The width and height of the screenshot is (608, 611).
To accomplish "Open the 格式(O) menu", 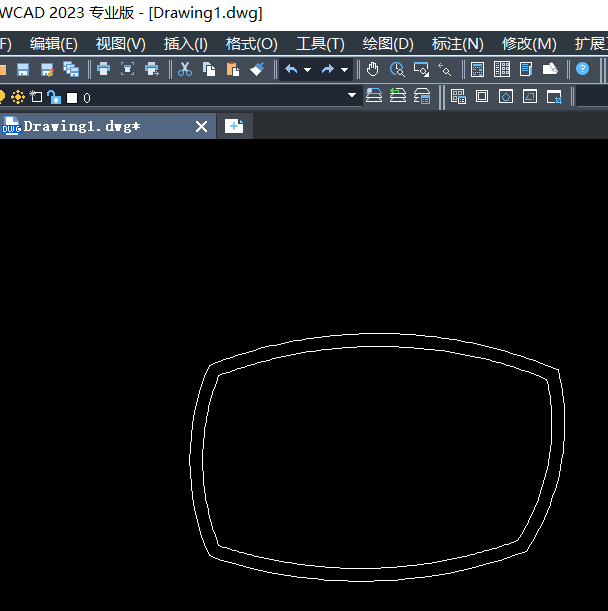I will click(x=252, y=44).
